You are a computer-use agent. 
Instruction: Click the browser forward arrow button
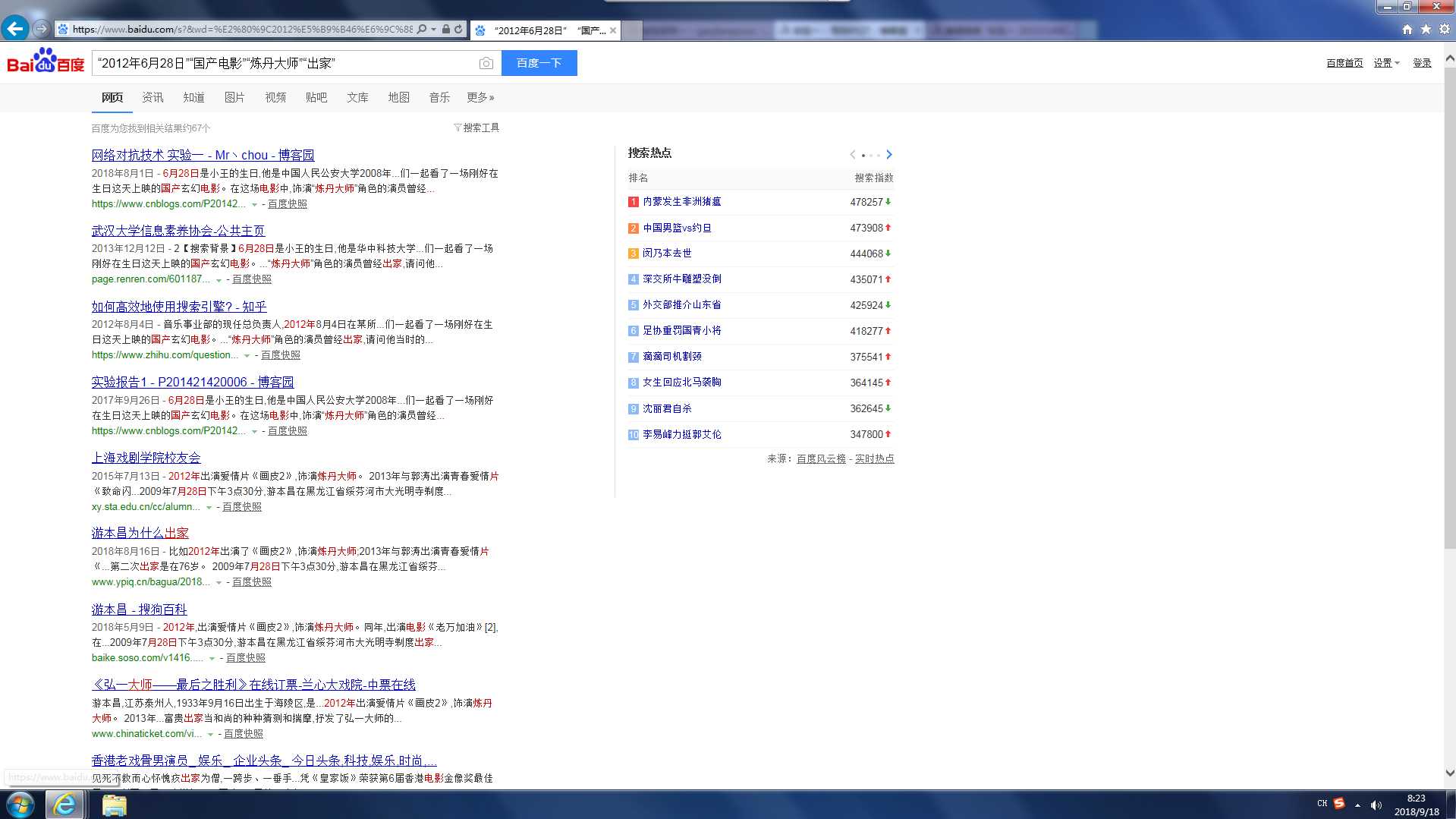point(42,29)
